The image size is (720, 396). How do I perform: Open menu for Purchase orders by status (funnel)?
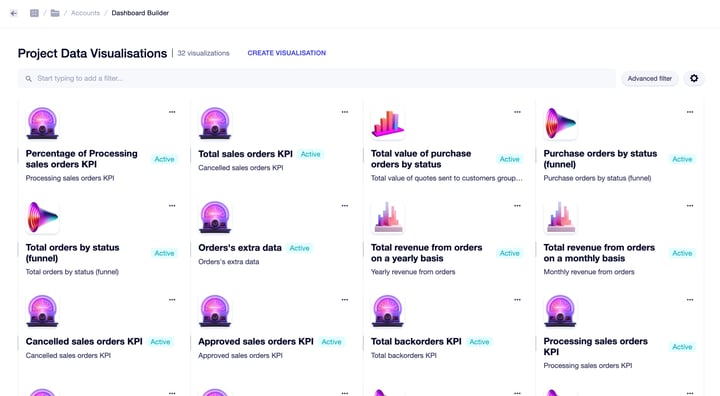tap(690, 112)
